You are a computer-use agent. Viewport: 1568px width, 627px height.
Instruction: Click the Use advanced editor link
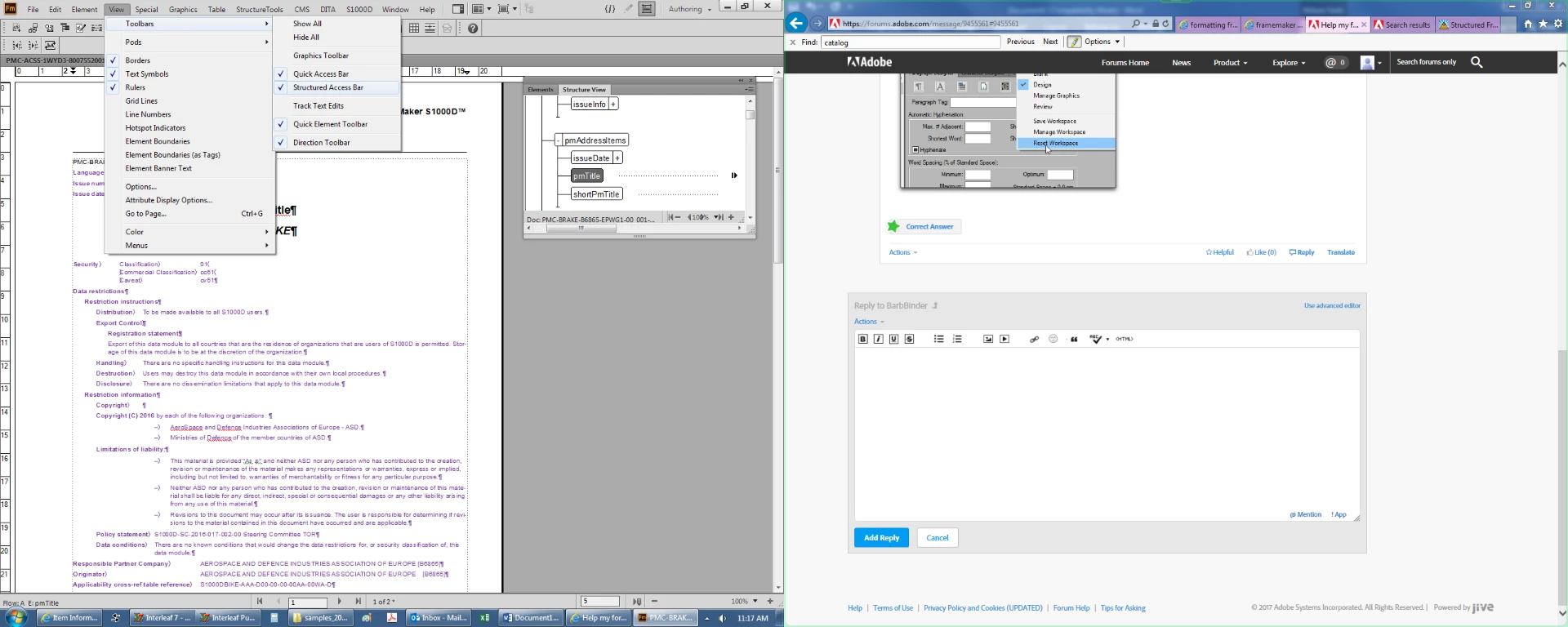(x=1332, y=306)
